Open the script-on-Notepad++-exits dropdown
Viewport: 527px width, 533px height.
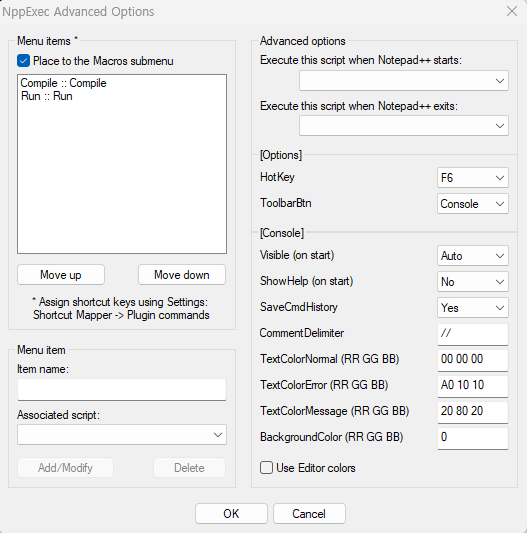tap(404, 126)
